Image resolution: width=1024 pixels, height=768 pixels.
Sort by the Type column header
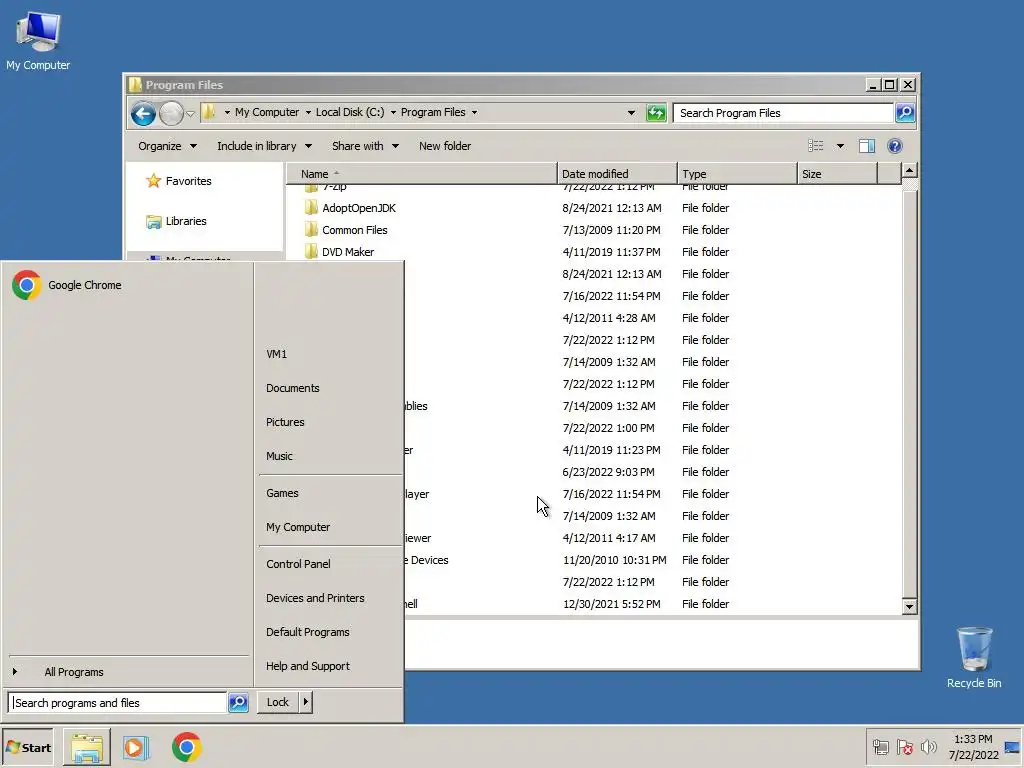[737, 174]
